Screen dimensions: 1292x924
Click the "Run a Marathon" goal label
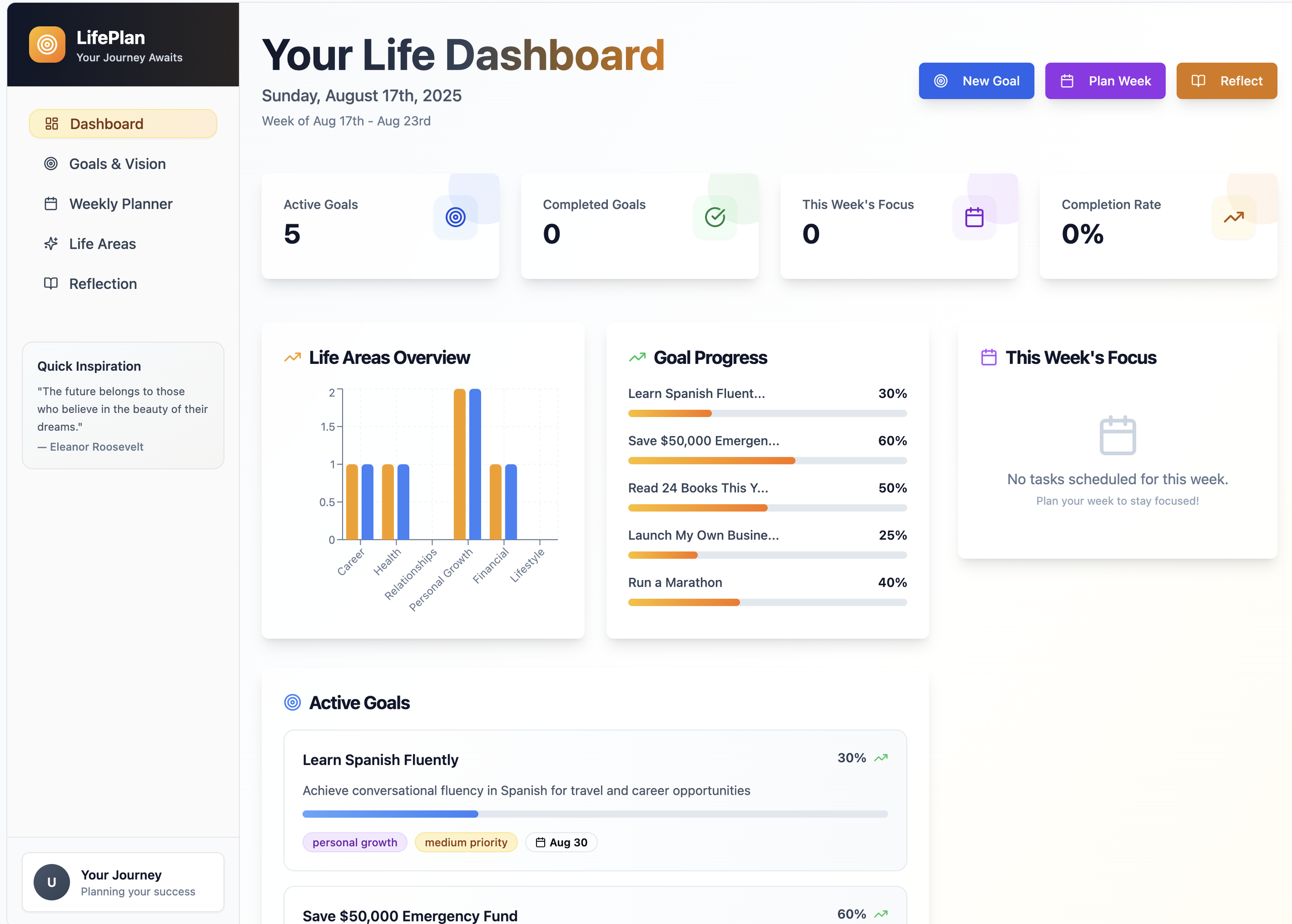[675, 582]
